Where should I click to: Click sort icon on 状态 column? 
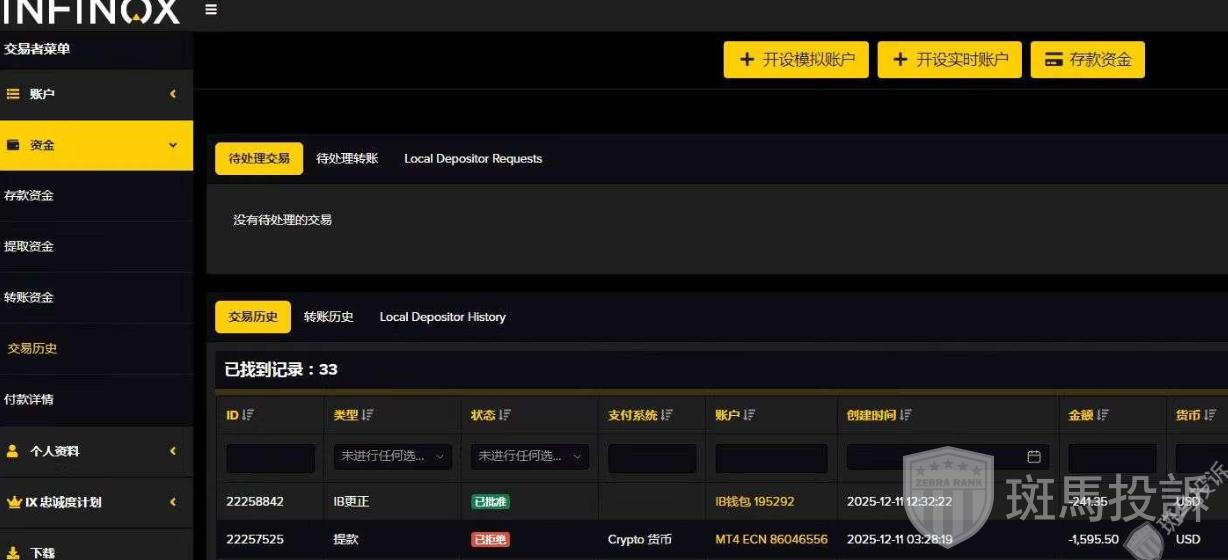[x=505, y=415]
